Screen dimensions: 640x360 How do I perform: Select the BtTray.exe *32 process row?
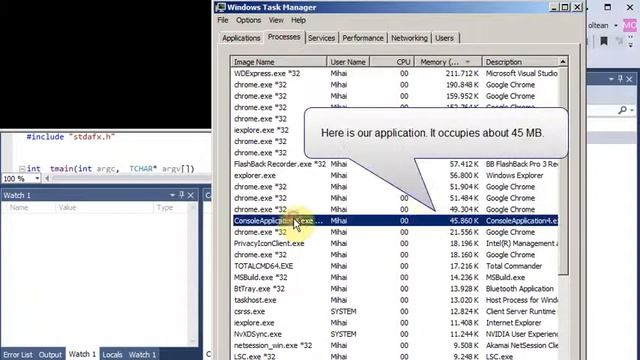(x=395, y=289)
